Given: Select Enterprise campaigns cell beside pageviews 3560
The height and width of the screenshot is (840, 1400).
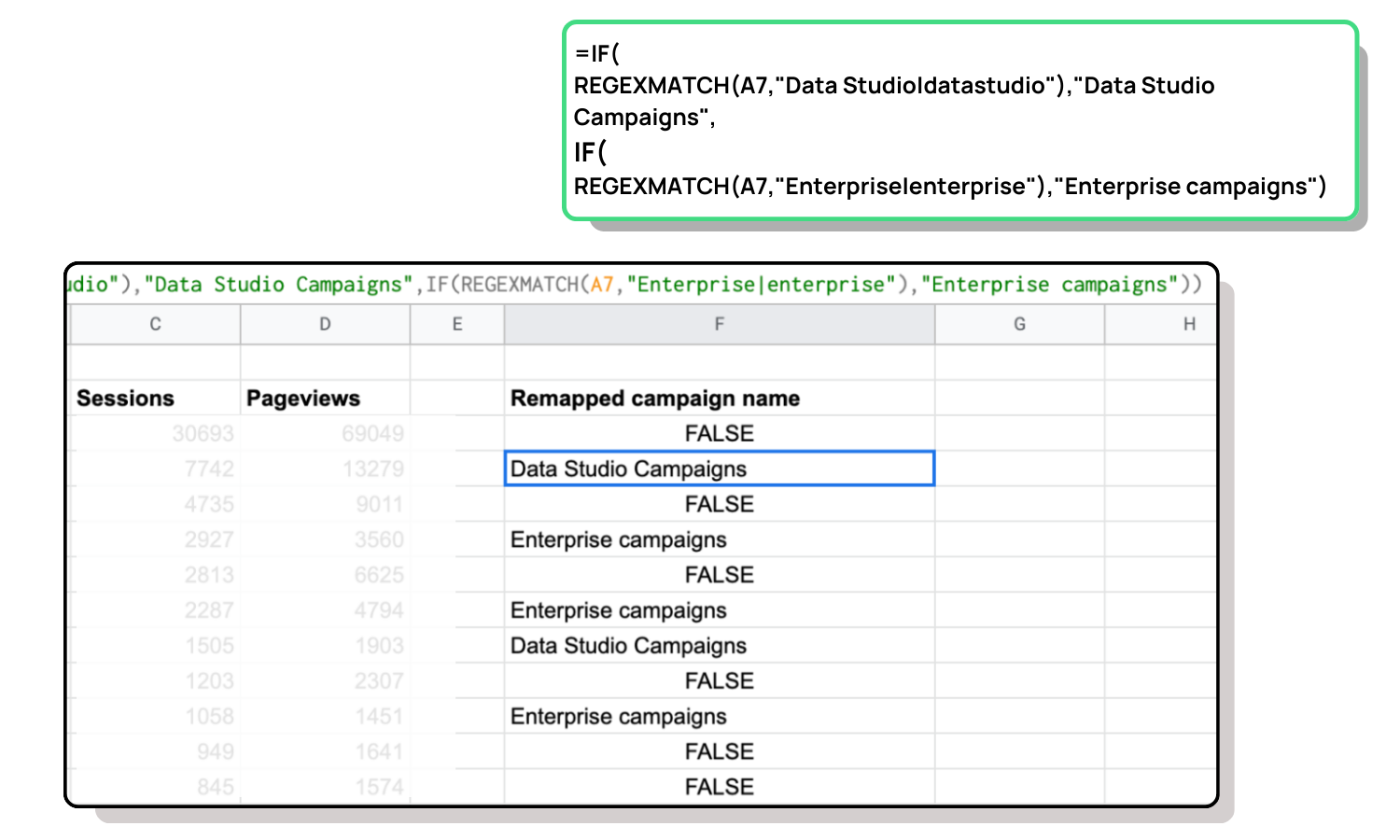Looking at the screenshot, I should 719,539.
